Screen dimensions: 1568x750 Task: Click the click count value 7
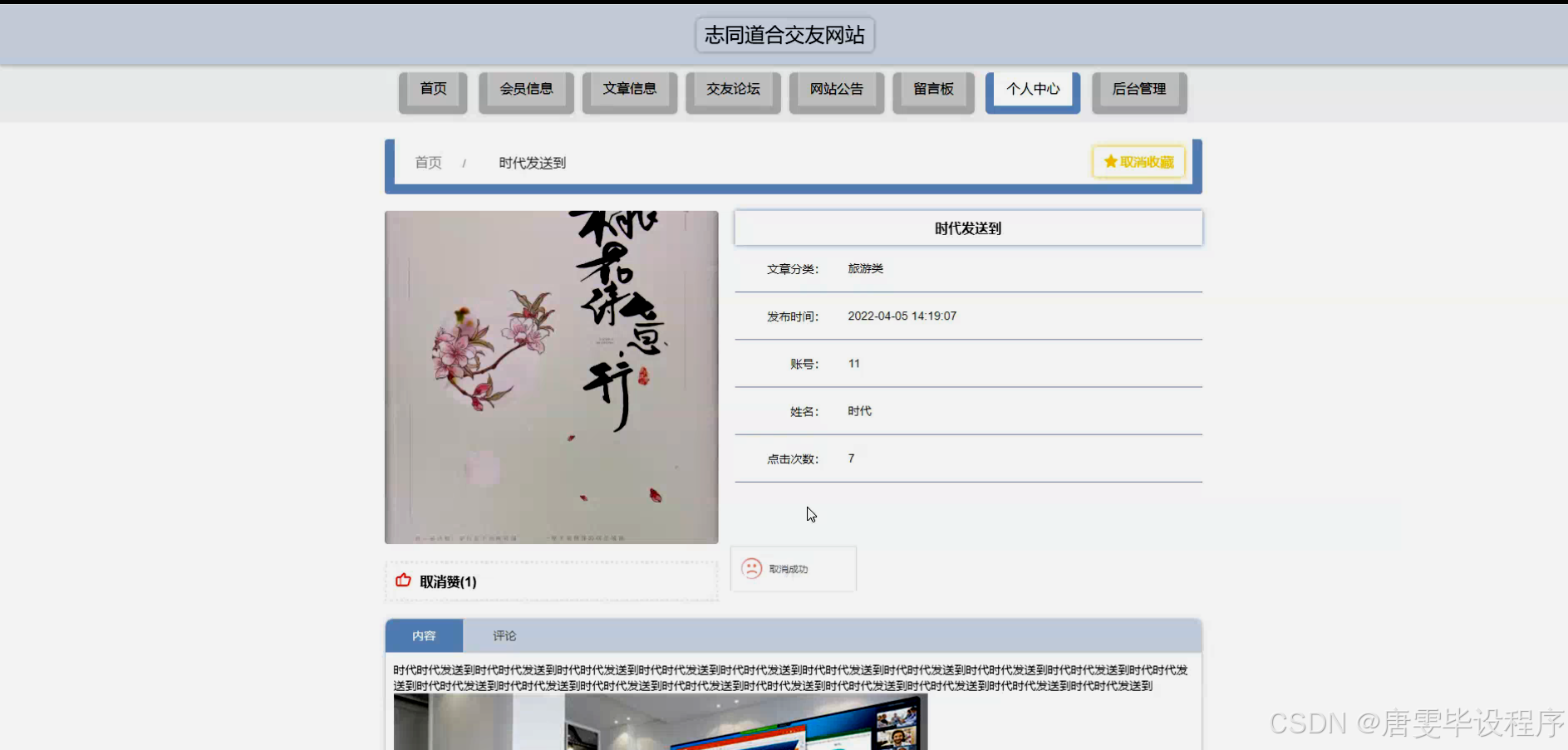point(851,458)
